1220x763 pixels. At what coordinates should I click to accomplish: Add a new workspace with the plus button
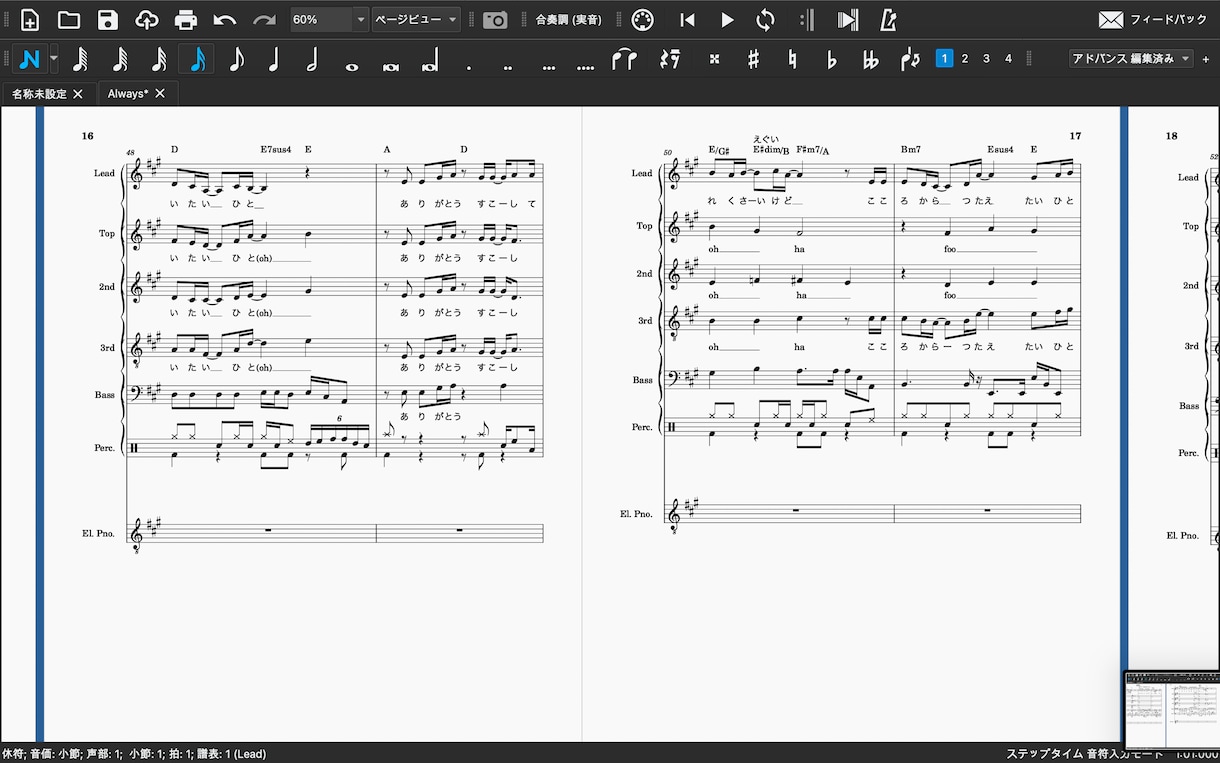1206,59
